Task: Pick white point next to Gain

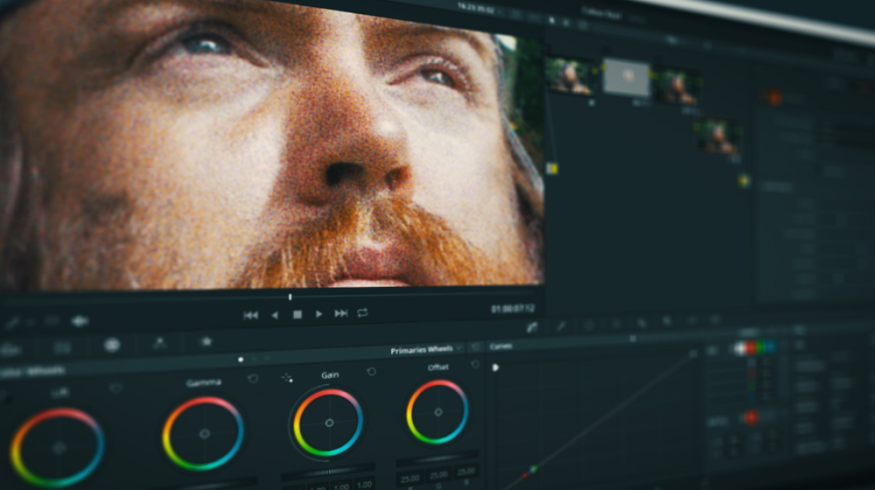Action: (x=288, y=377)
